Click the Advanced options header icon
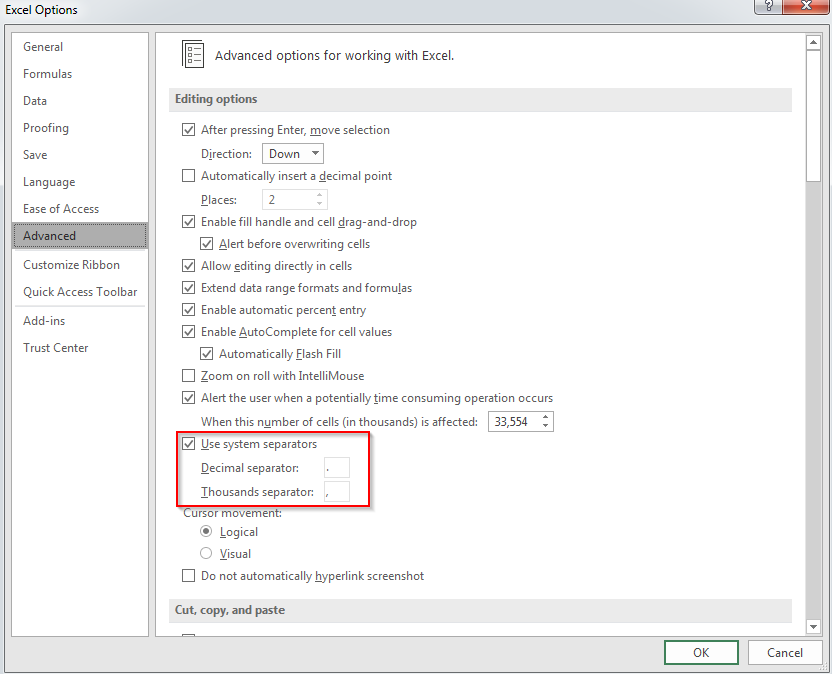 (193, 55)
